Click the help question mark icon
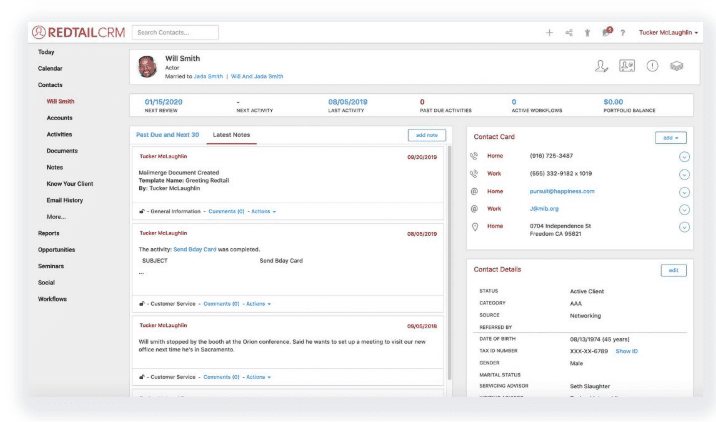 (623, 32)
